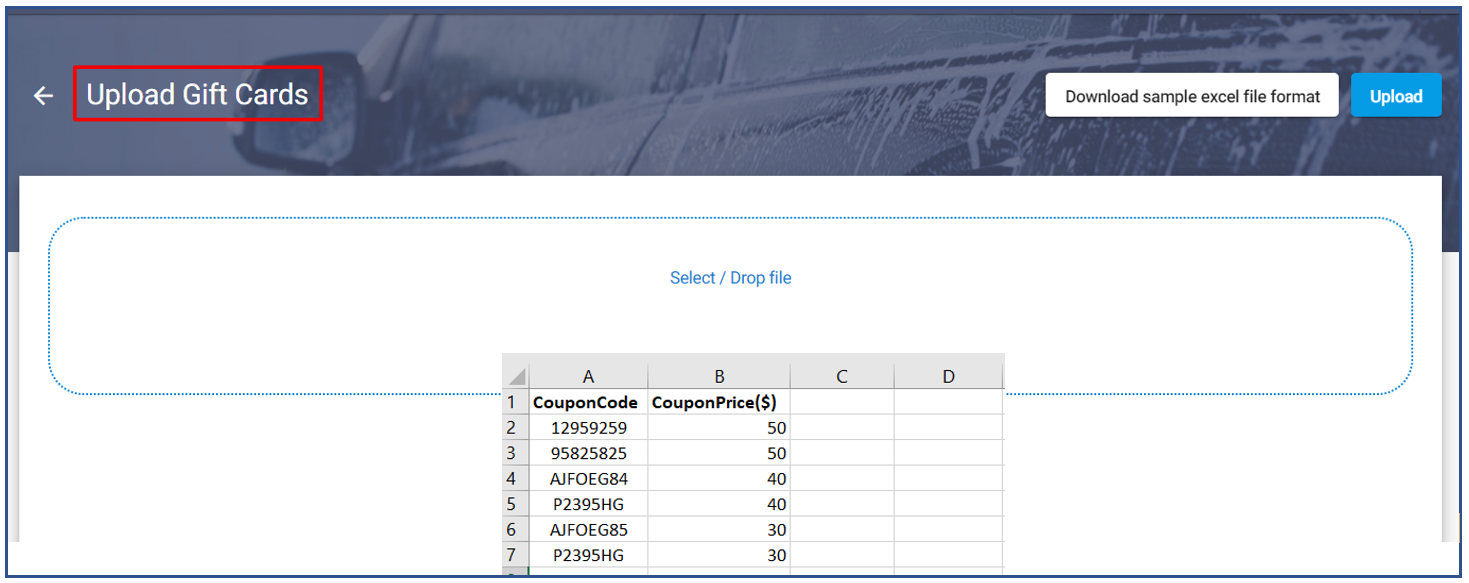The height and width of the screenshot is (583, 1469).
Task: Click the back arrow icon
Action: pos(43,96)
